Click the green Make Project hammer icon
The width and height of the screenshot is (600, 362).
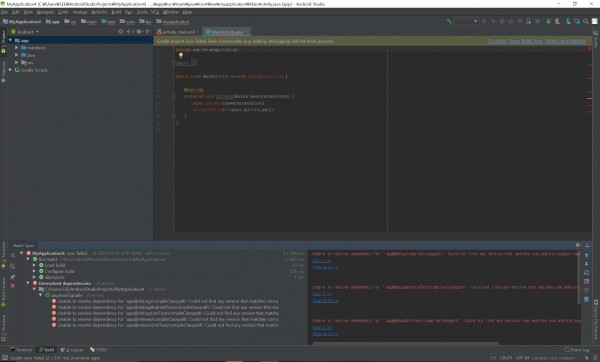pos(449,21)
